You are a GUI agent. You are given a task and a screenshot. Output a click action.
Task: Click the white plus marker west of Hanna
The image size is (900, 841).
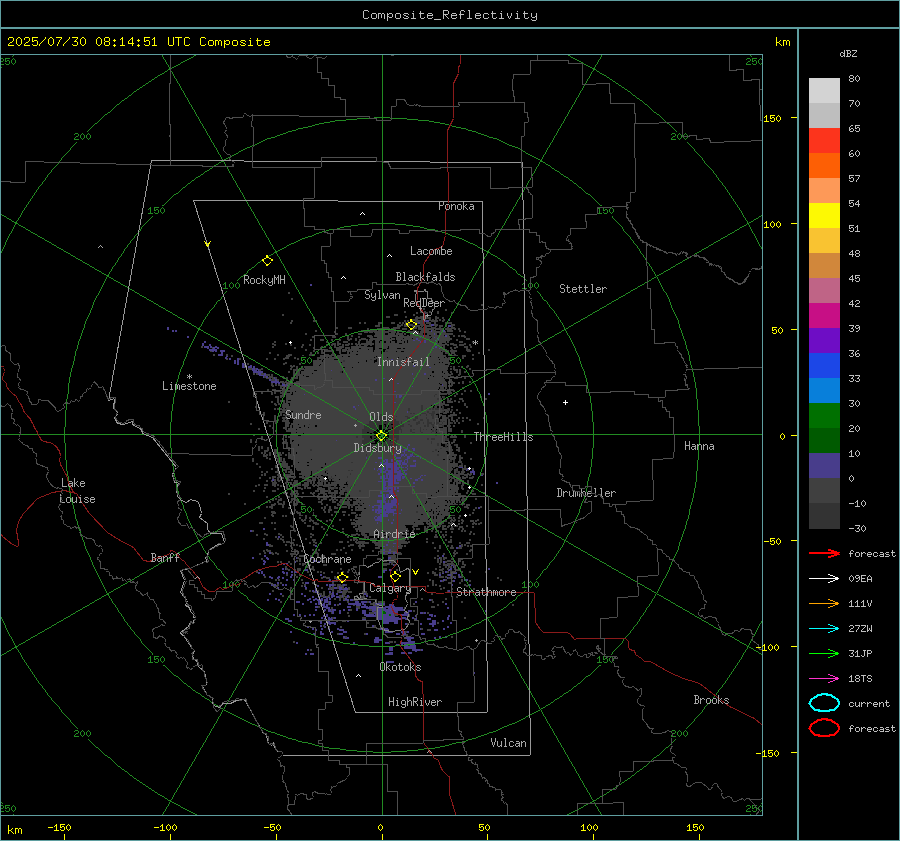pos(565,402)
